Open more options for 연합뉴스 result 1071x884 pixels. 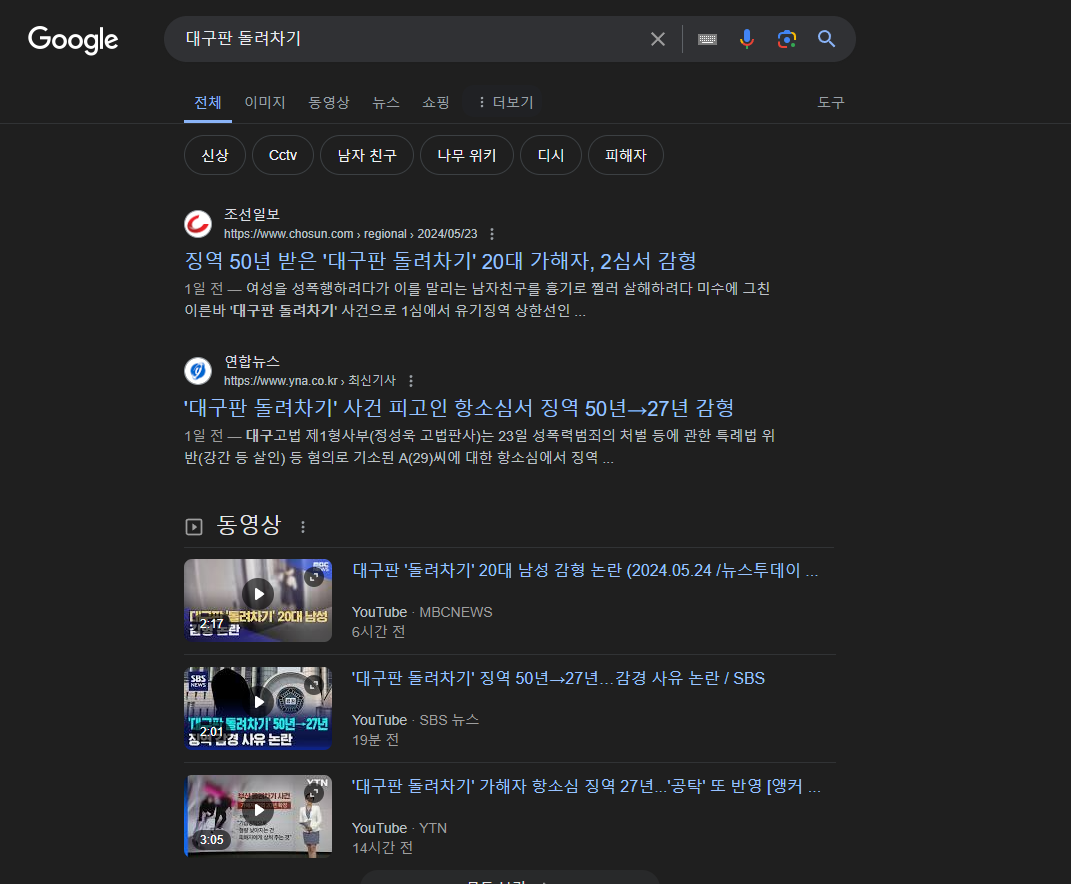pyautogui.click(x=411, y=381)
